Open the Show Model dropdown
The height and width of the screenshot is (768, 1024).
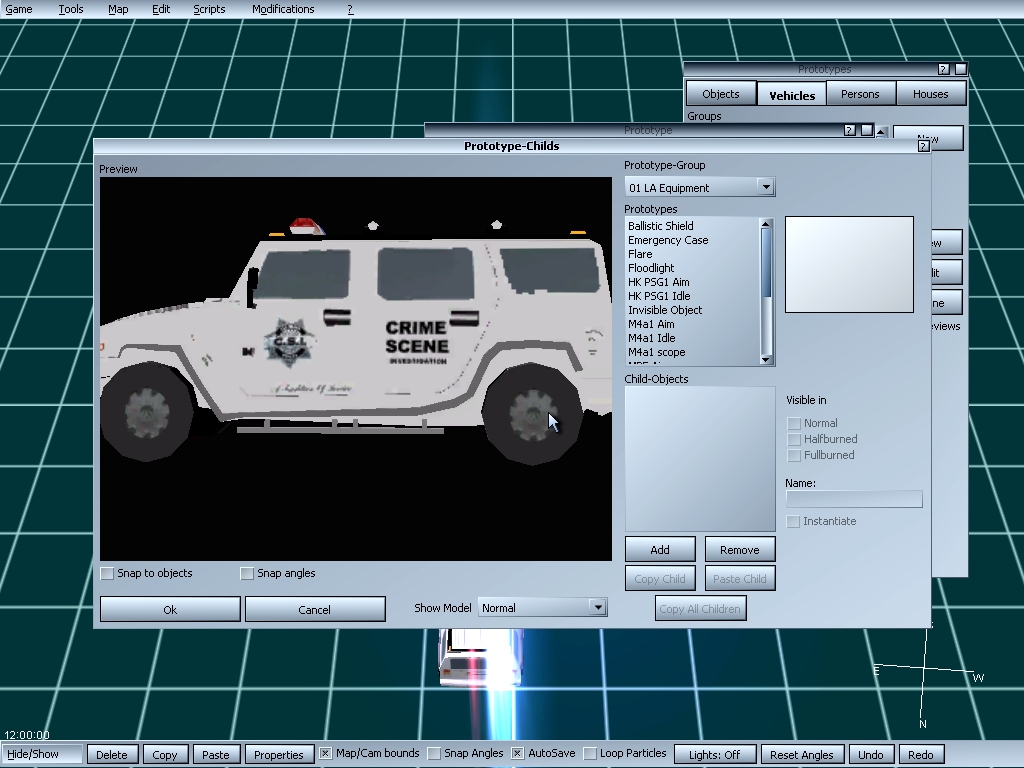coord(598,608)
